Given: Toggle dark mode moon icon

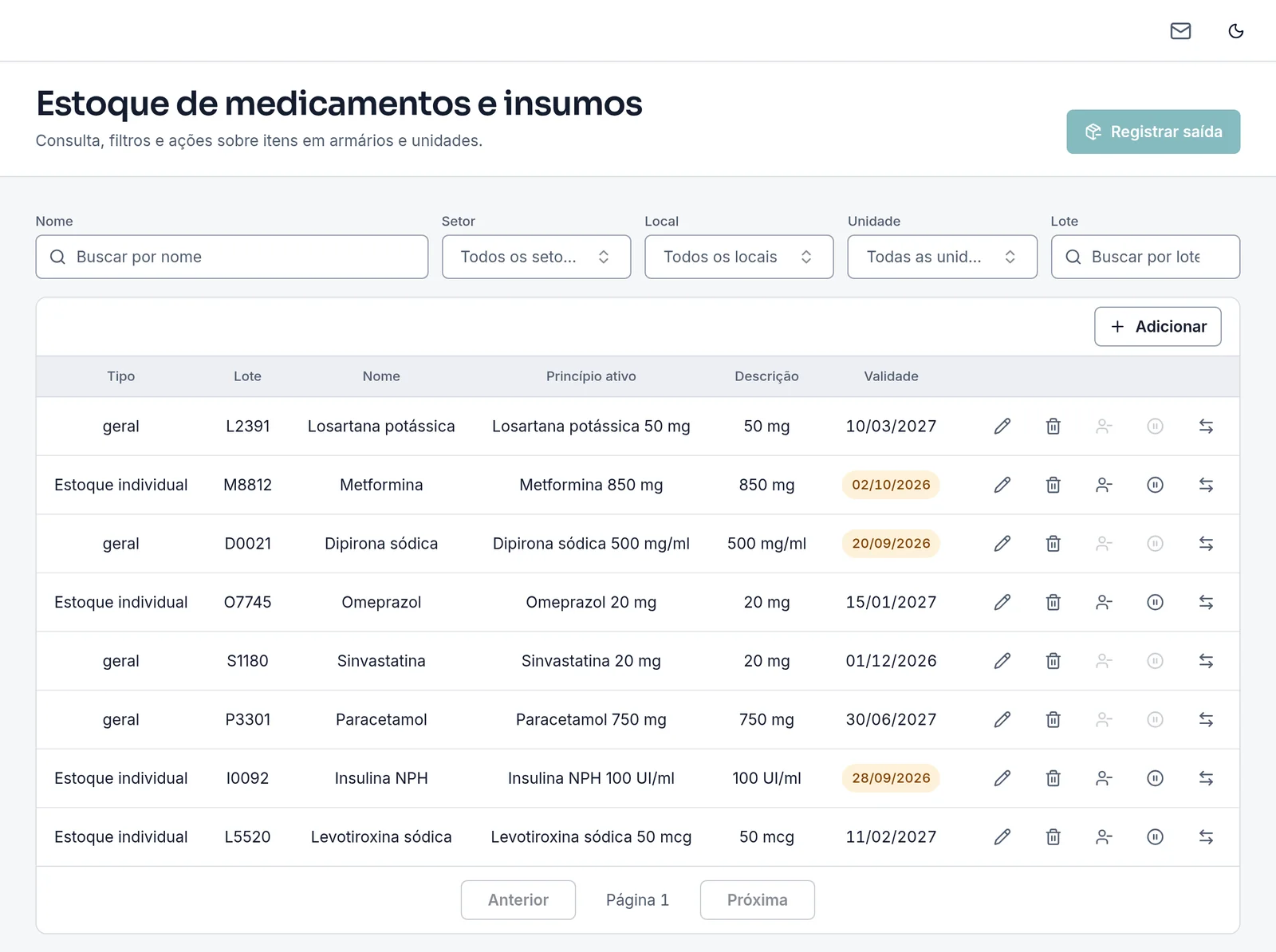Looking at the screenshot, I should coord(1236,31).
